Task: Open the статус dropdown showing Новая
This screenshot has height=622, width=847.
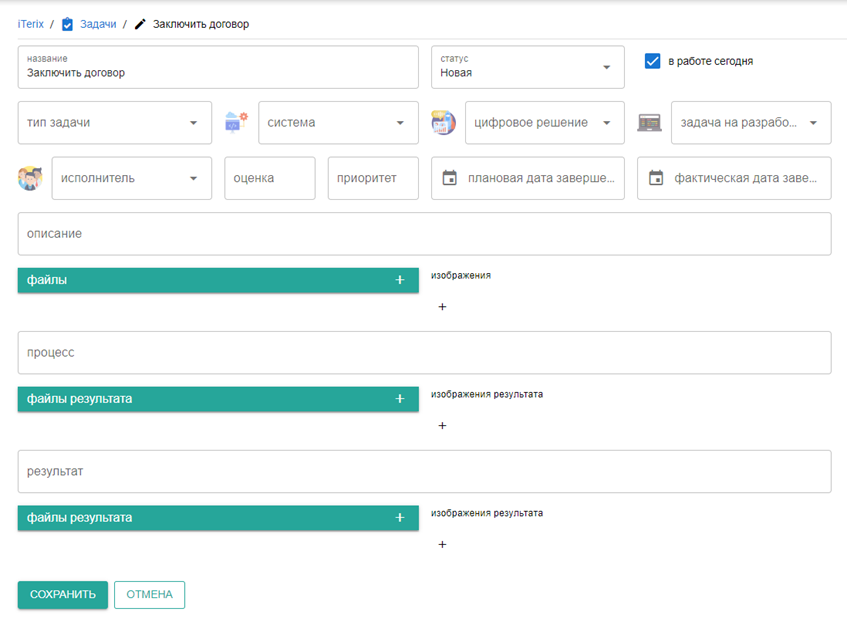Action: click(528, 67)
